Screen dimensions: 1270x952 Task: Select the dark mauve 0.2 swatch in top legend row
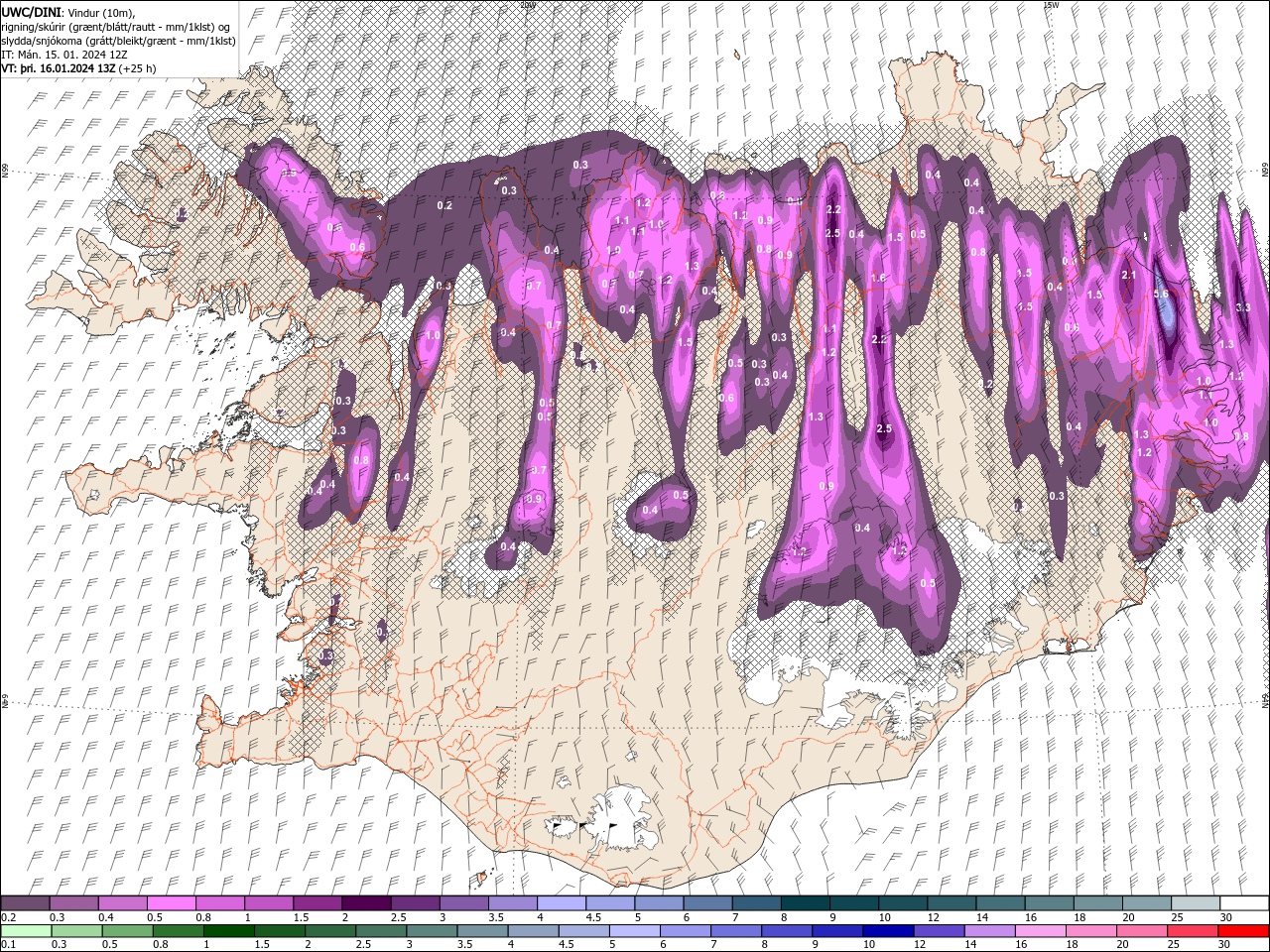[x=25, y=903]
